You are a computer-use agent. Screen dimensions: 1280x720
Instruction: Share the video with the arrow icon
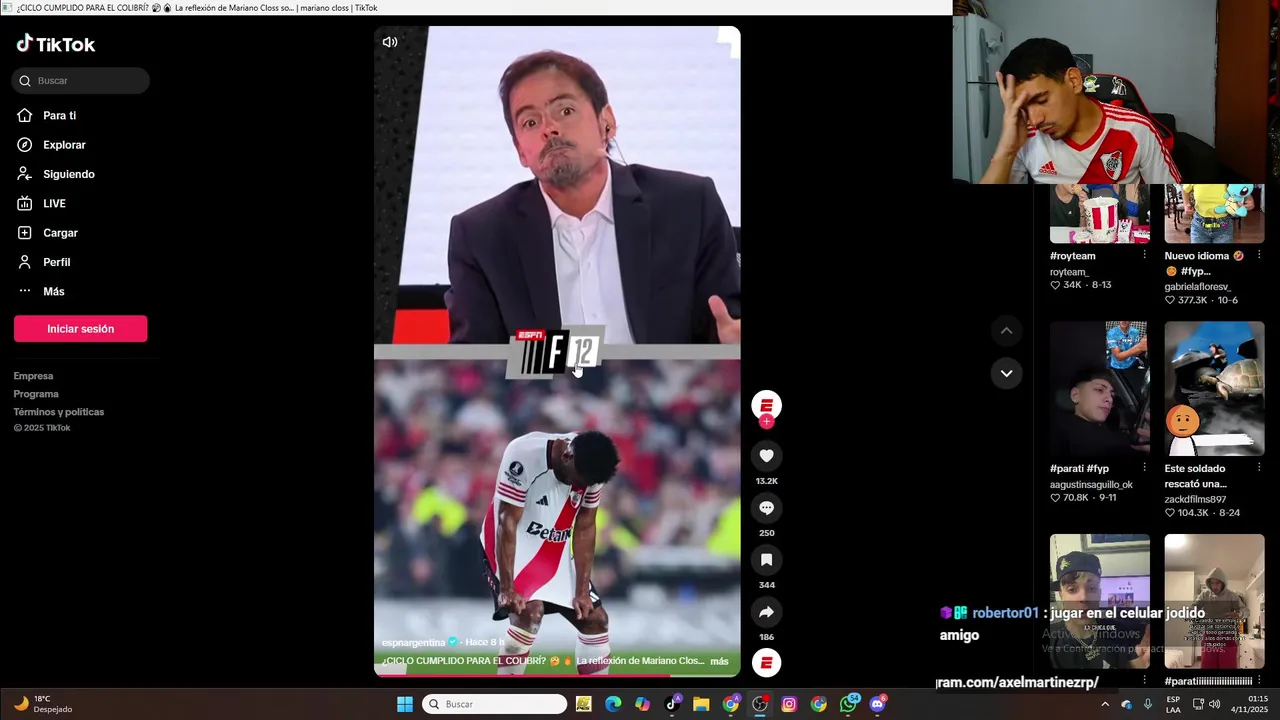767,612
